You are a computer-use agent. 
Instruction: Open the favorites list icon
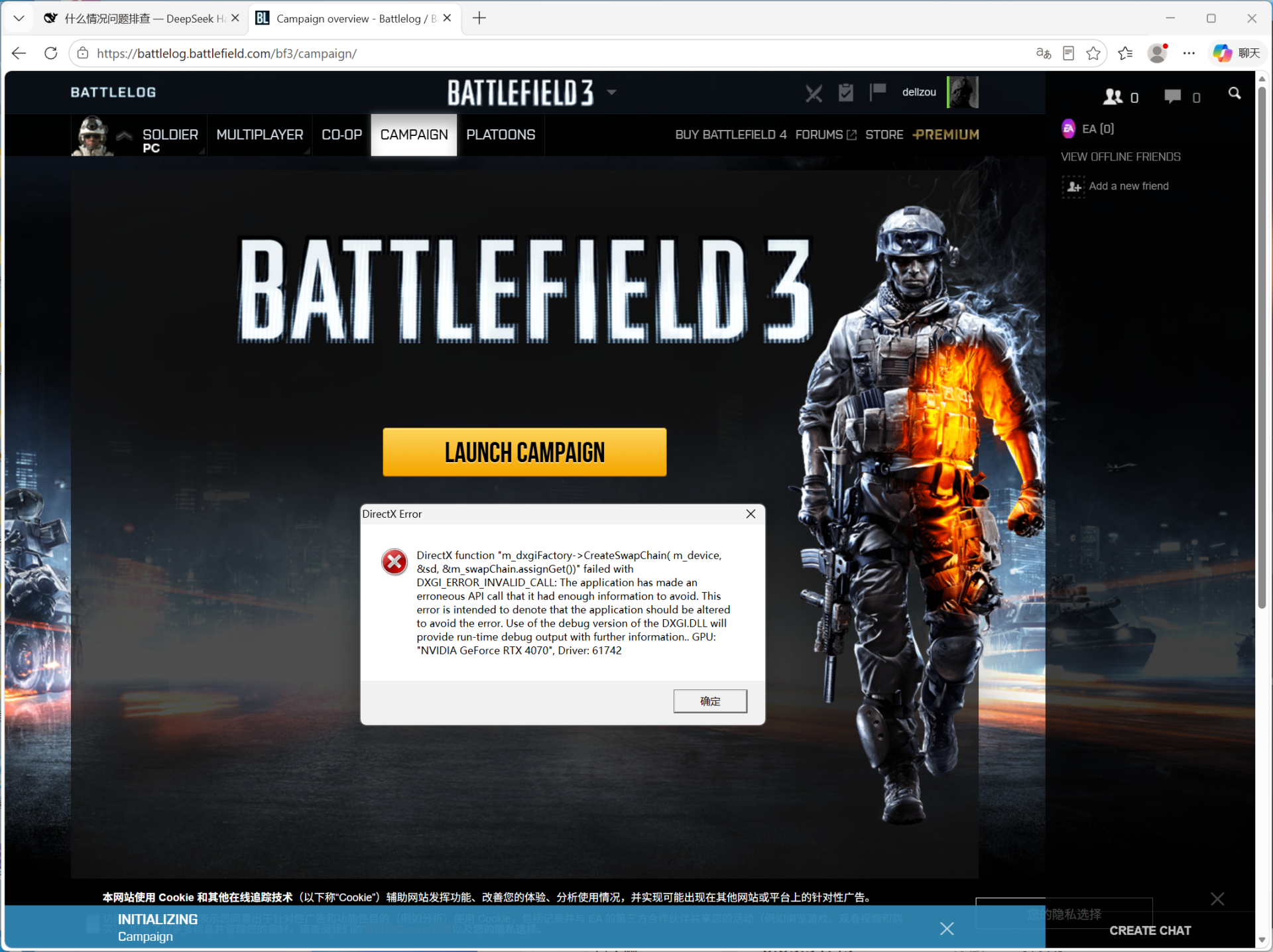pos(1125,54)
